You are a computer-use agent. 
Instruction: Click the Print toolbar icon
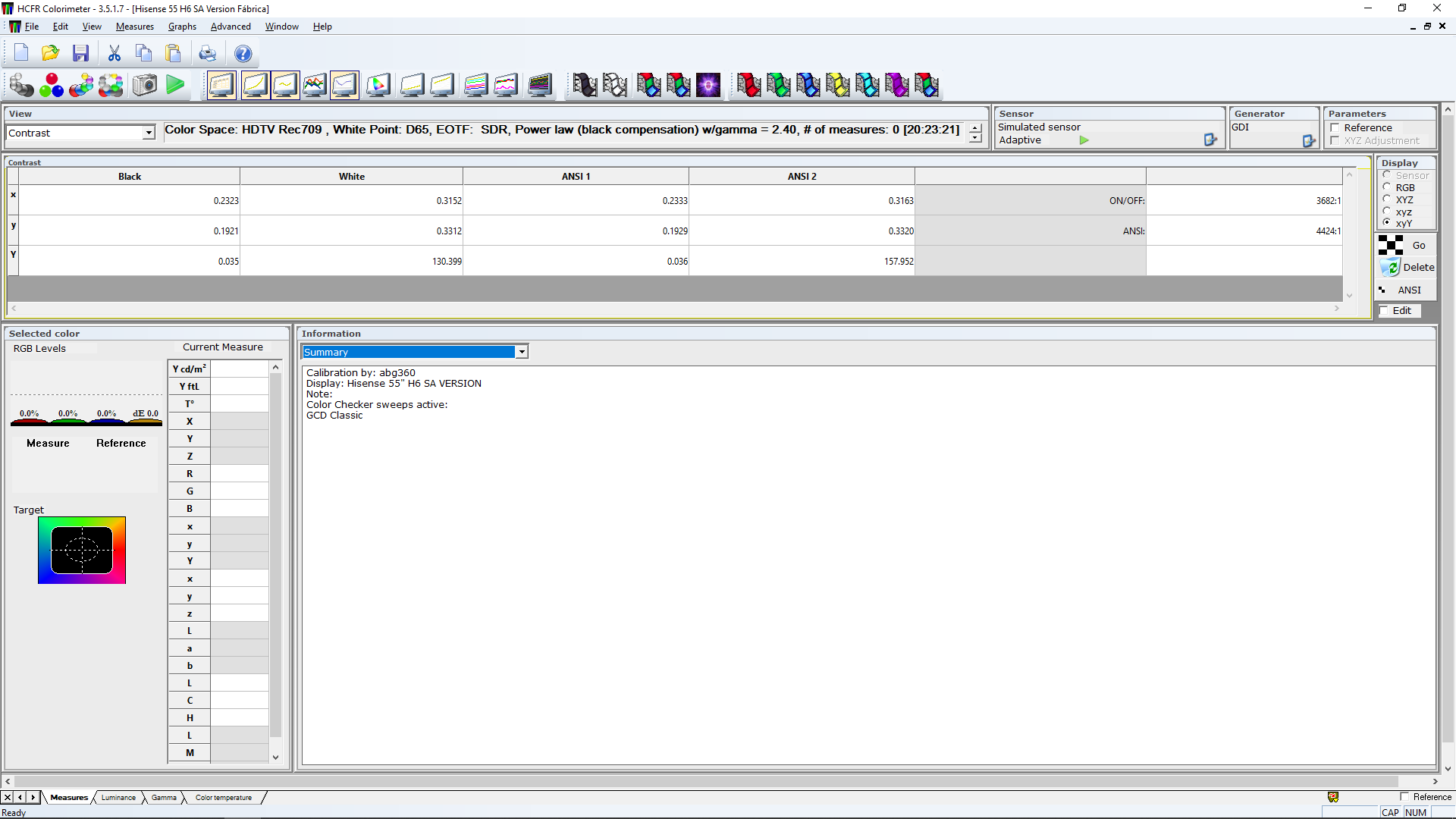(207, 53)
